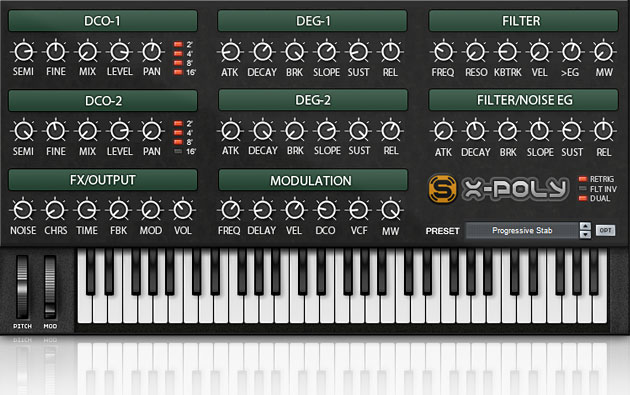
Task: Toggle the DCO-1 4' octave LED
Action: (x=178, y=53)
